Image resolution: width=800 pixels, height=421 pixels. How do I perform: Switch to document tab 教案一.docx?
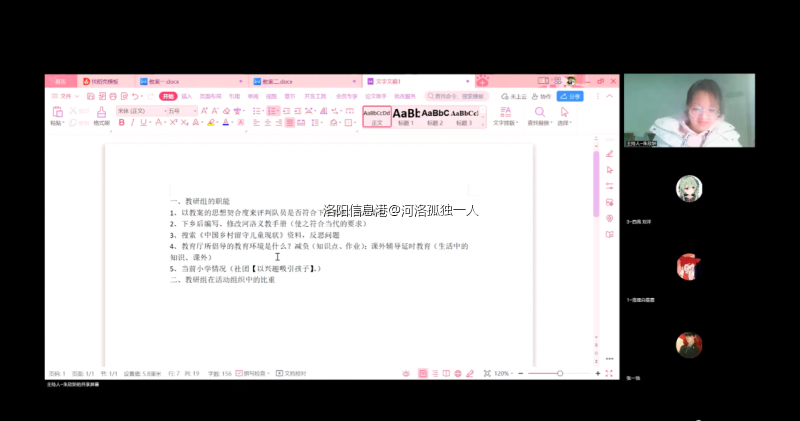191,81
